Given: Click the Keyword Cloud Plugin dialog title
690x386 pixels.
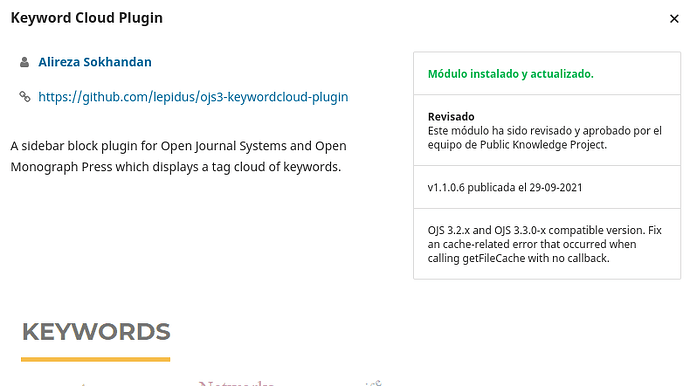Looking at the screenshot, I should pyautogui.click(x=87, y=18).
